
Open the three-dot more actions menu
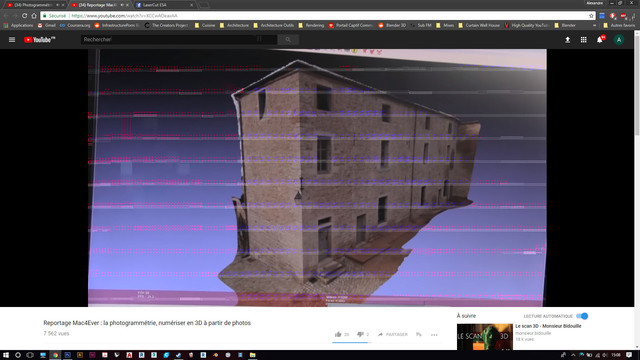tap(434, 335)
